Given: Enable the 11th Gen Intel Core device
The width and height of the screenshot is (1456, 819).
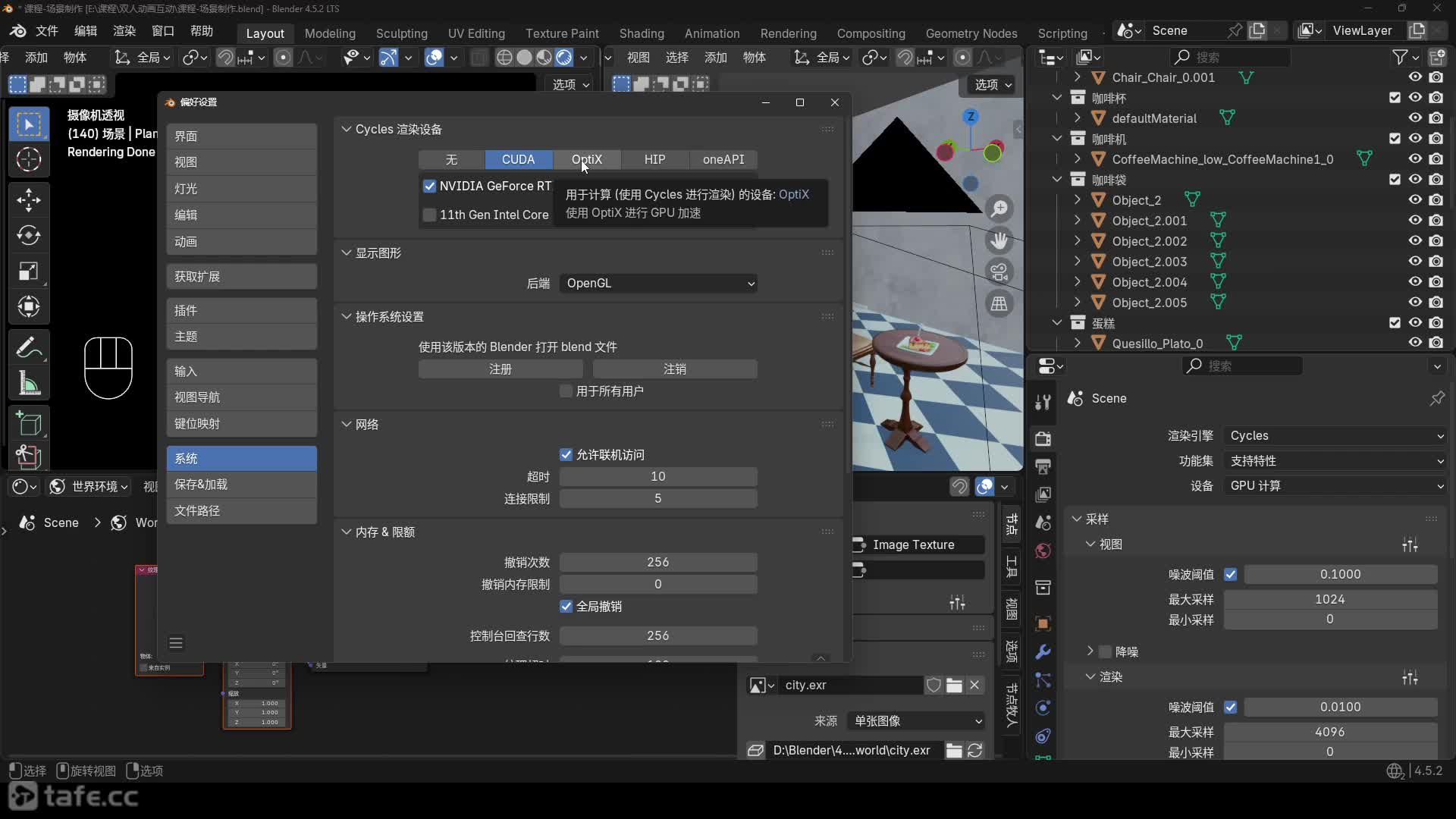Looking at the screenshot, I should pyautogui.click(x=430, y=215).
